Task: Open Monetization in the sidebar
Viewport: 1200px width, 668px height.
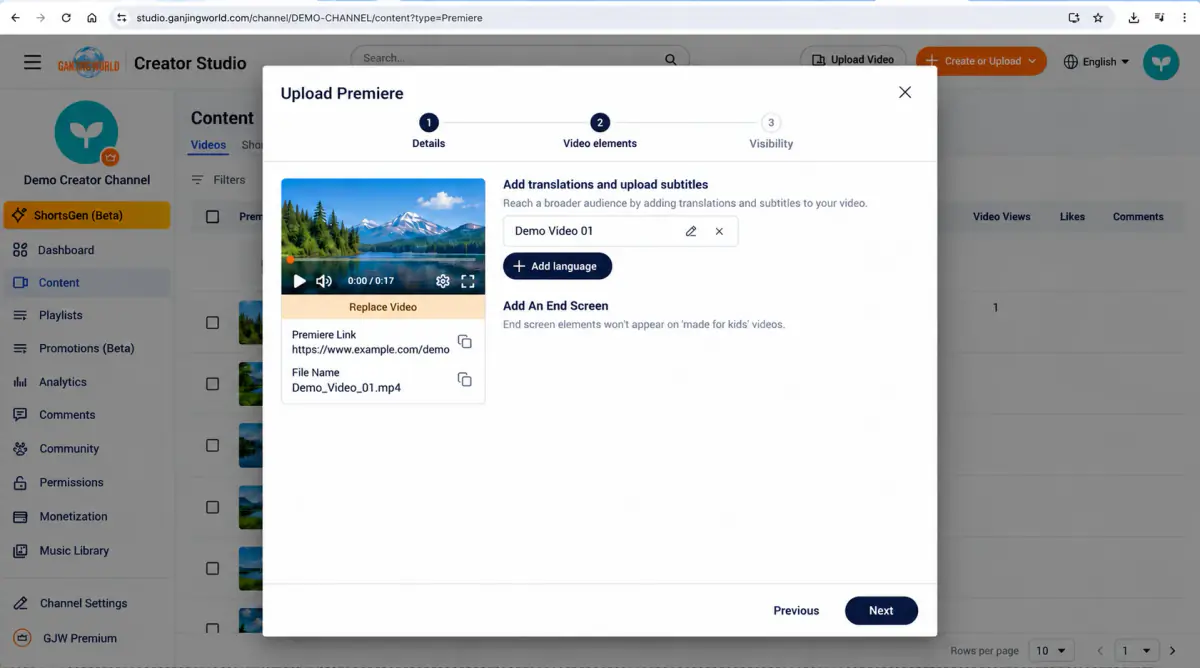Action: coord(85,516)
